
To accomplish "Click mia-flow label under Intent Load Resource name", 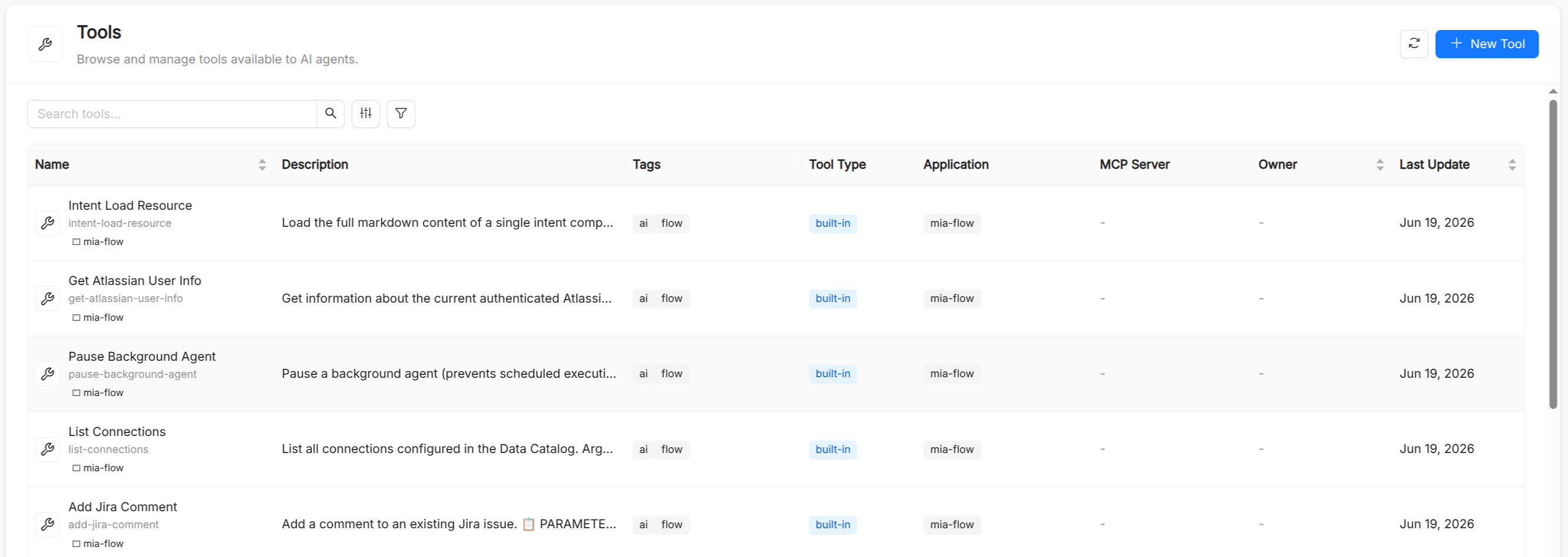I will click(98, 241).
